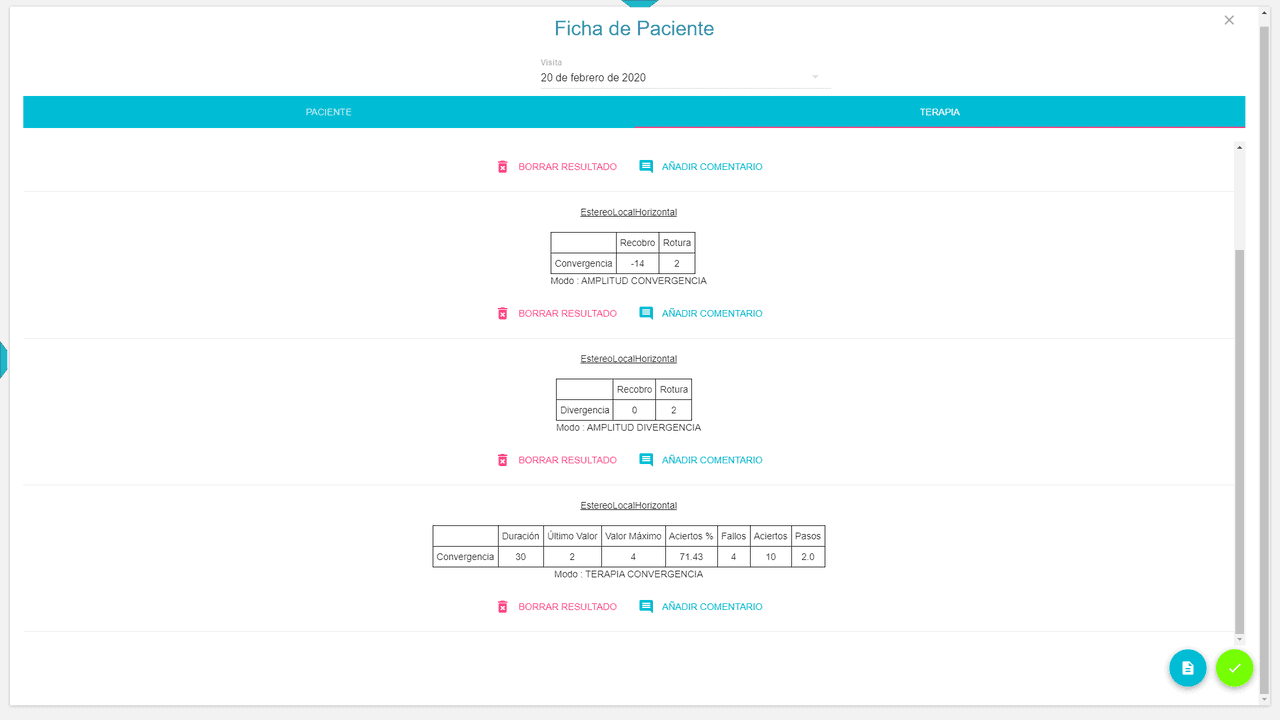1280x720 pixels.
Task: Open EstereoLocalHorizontal link above Terapia Convergencia table
Action: click(629, 506)
